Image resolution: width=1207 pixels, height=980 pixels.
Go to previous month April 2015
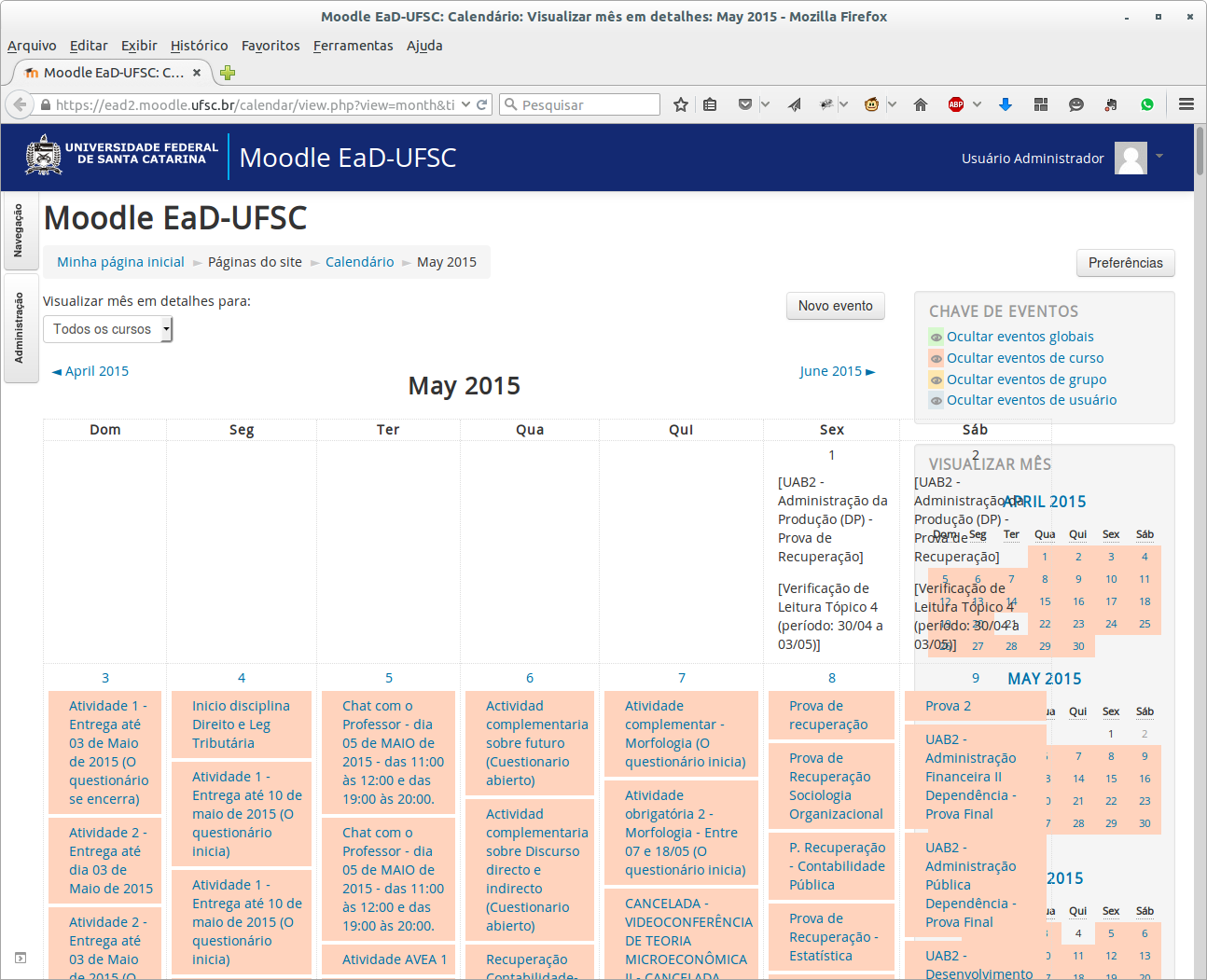[x=90, y=371]
